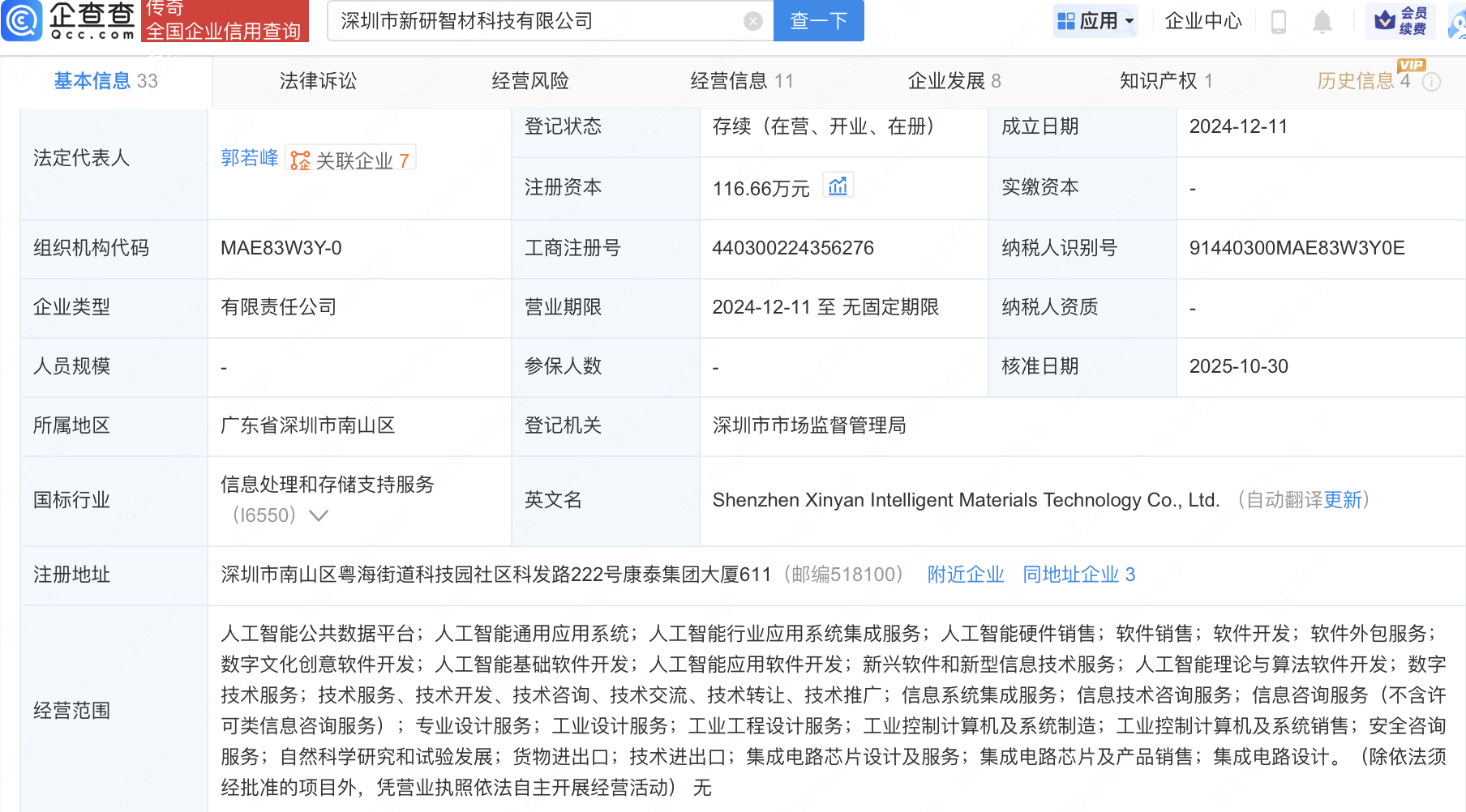This screenshot has height=812, width=1466.
Task: Click the 查一下 search button
Action: [818, 21]
